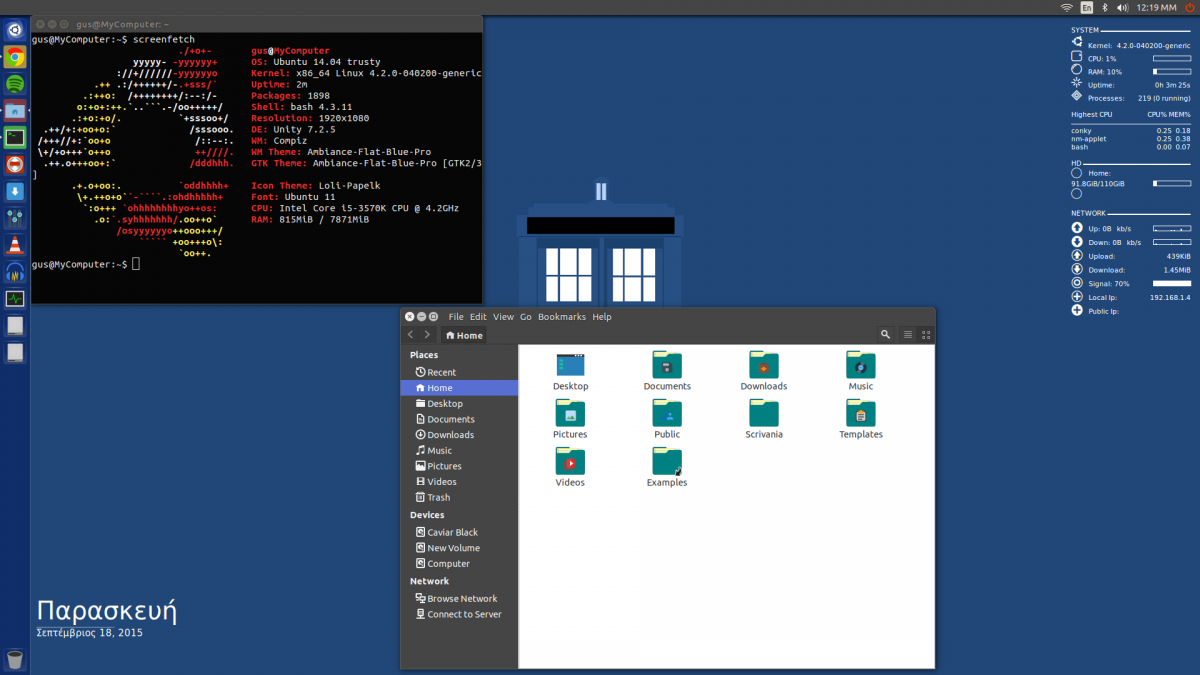Select Music in the sidebar
This screenshot has height=675, width=1200.
[459, 451]
